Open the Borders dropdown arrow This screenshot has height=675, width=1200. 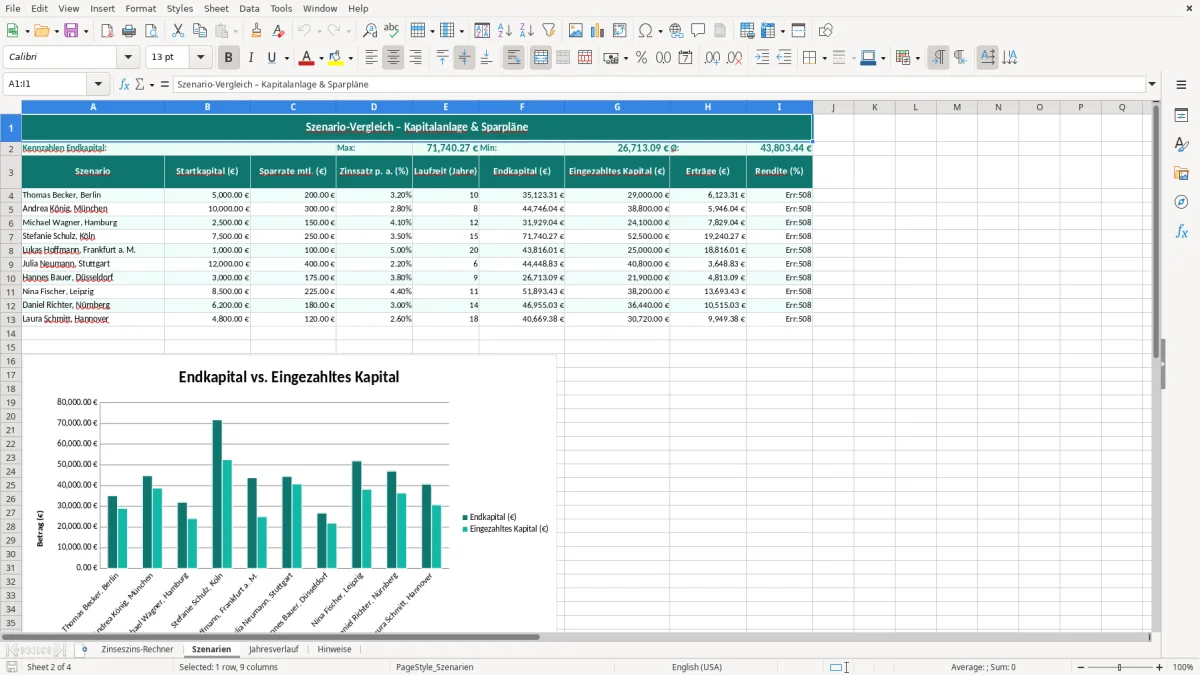(823, 58)
